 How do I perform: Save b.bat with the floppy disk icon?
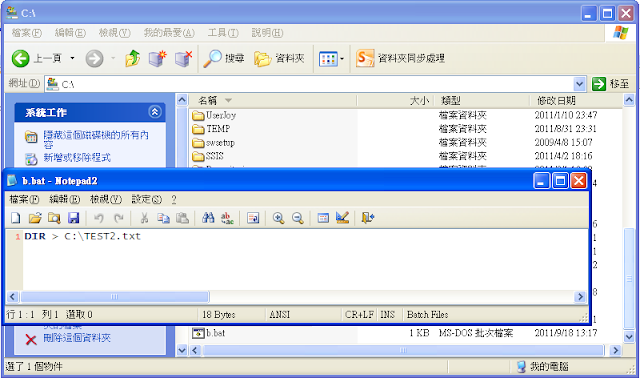[x=73, y=218]
